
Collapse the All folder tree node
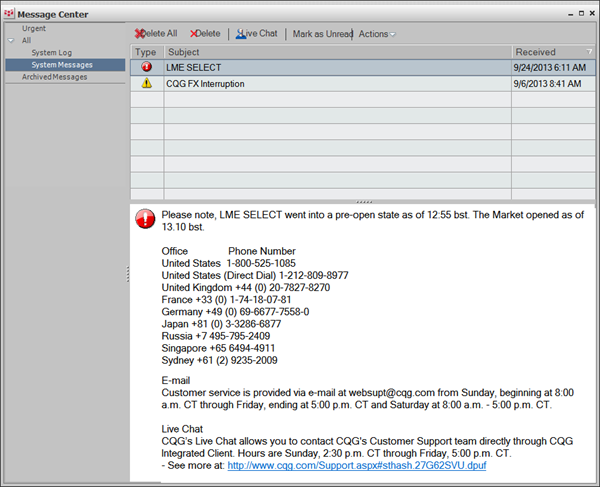[11, 41]
